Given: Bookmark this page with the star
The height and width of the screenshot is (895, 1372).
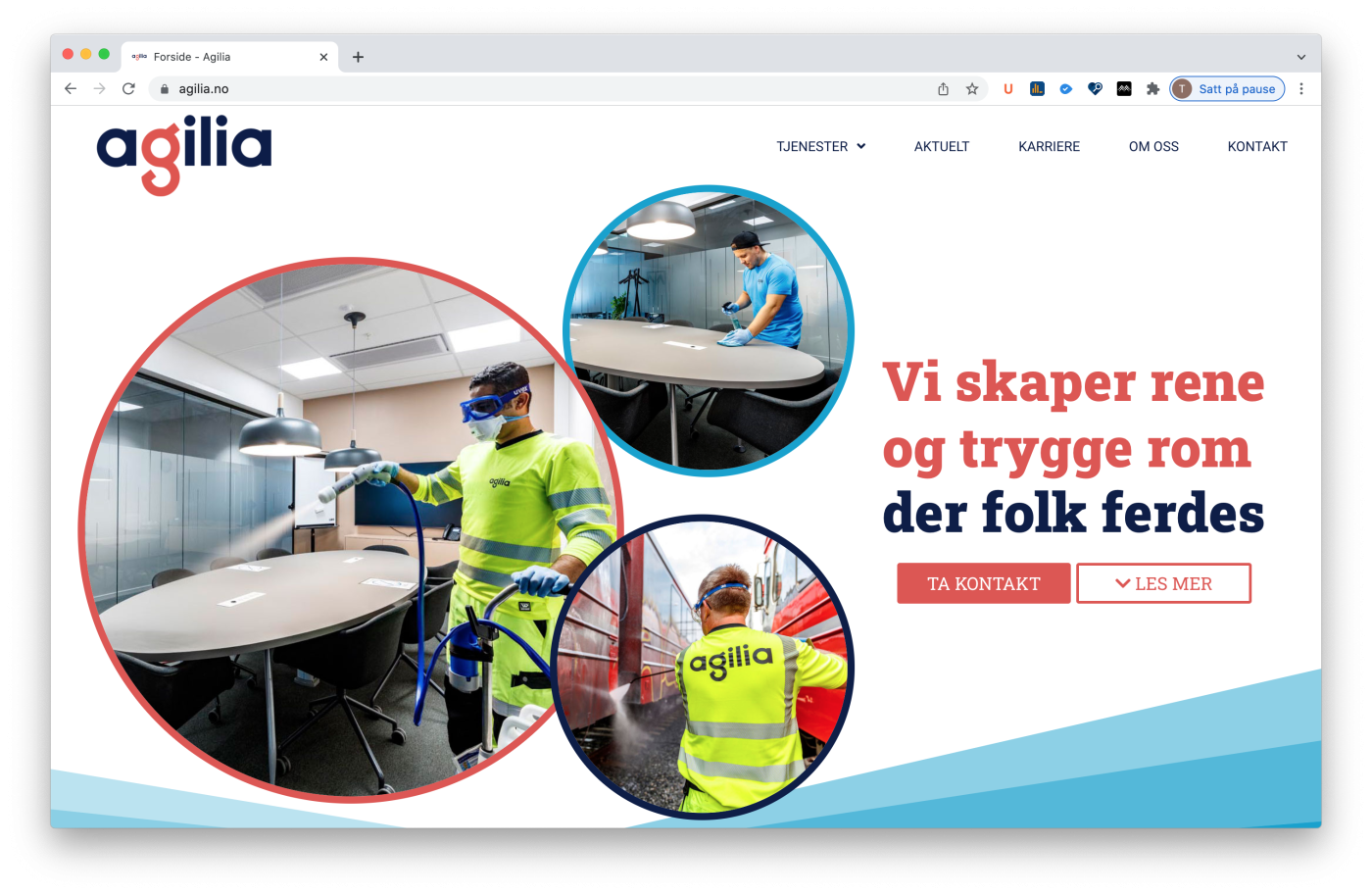Looking at the screenshot, I should click(972, 88).
